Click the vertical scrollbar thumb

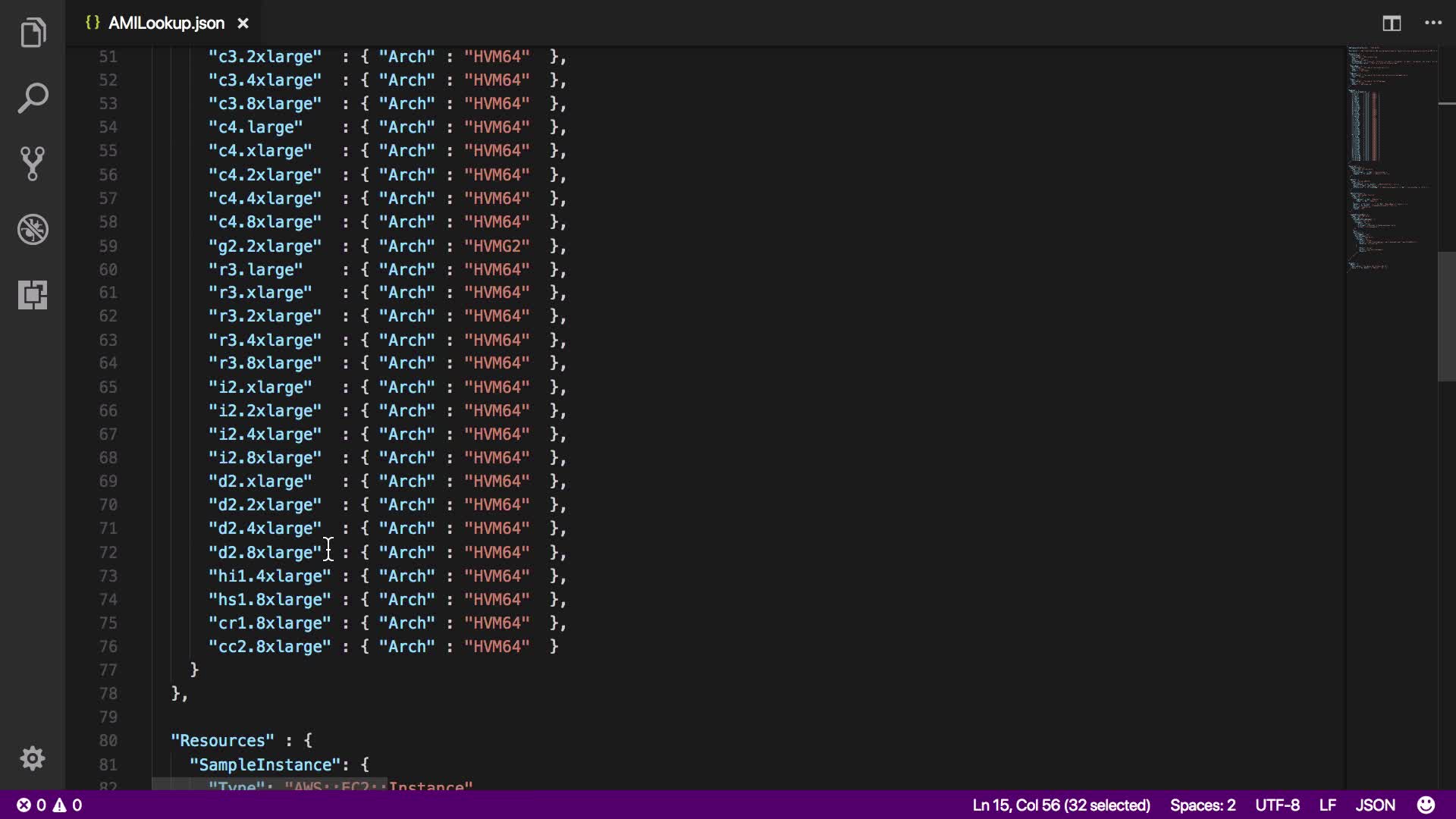(x=1446, y=316)
